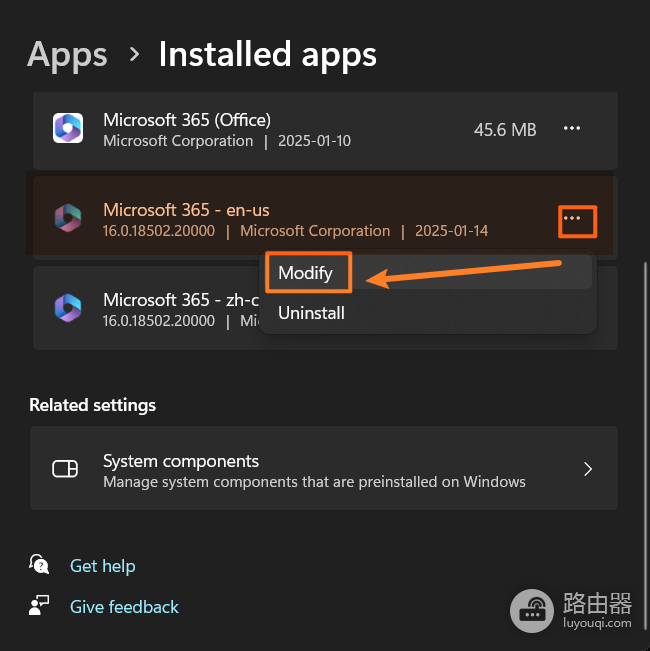Select the Microsoft 365 - zh-cn entry name
Image resolution: width=650 pixels, height=651 pixels.
click(x=181, y=300)
